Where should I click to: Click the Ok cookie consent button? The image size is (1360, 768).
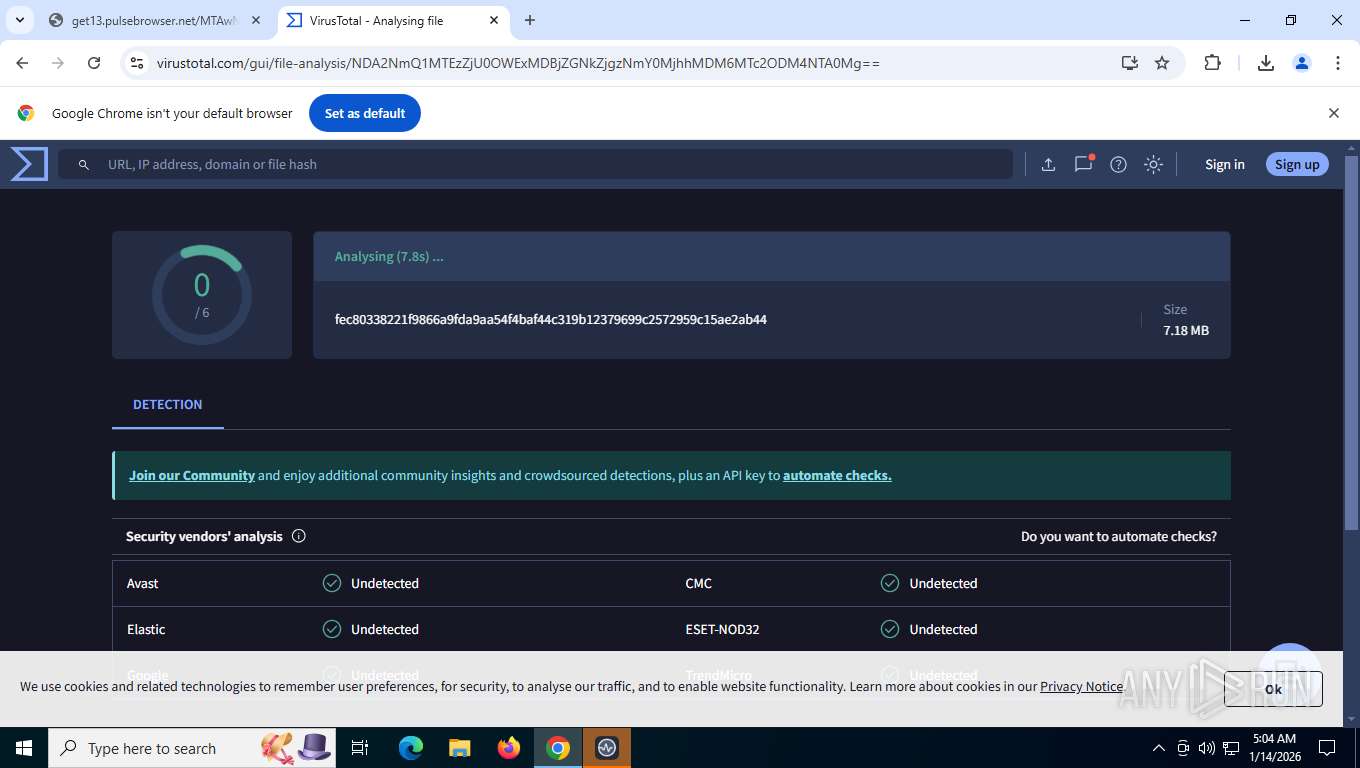[1273, 689]
